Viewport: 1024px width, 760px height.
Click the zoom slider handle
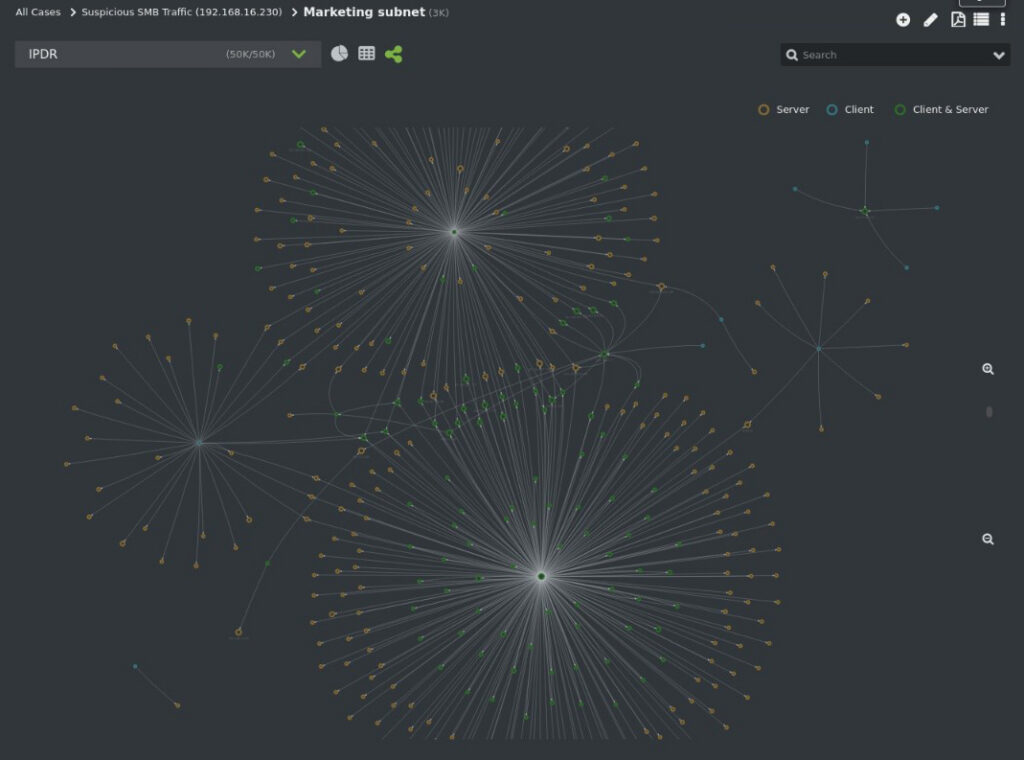point(989,412)
